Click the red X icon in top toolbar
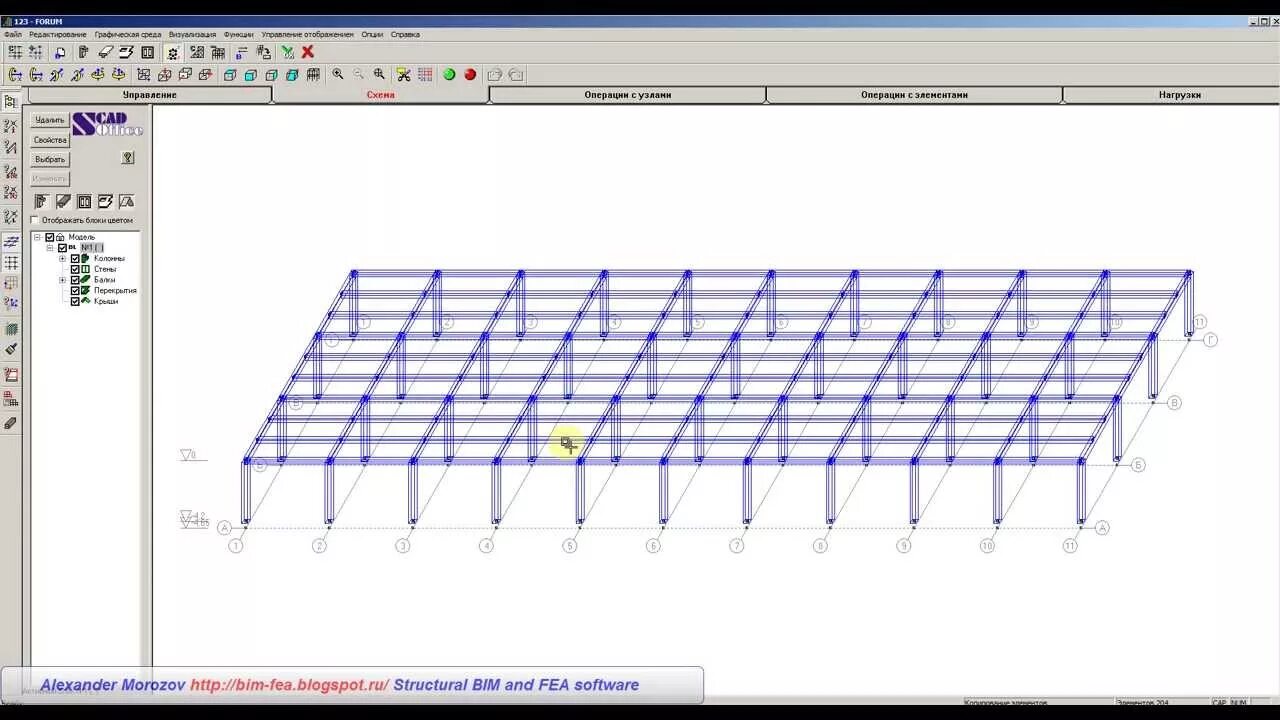This screenshot has height=720, width=1280. pyautogui.click(x=307, y=52)
